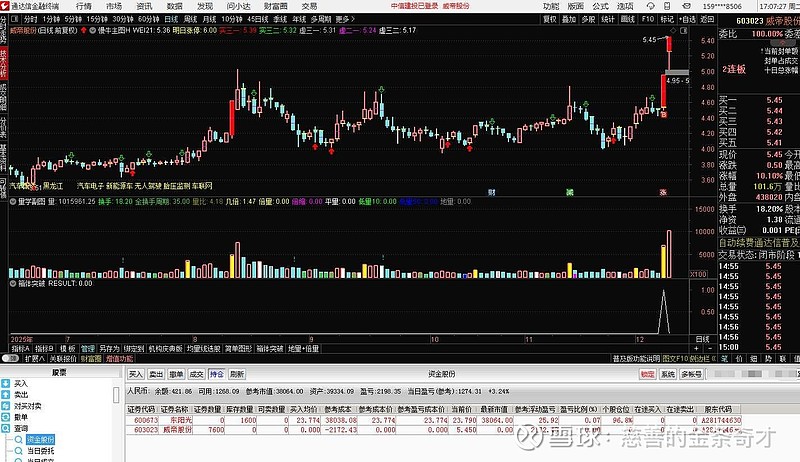800x462 pixels.
Task: Click the 画线 toolbar button
Action: coord(628,19)
